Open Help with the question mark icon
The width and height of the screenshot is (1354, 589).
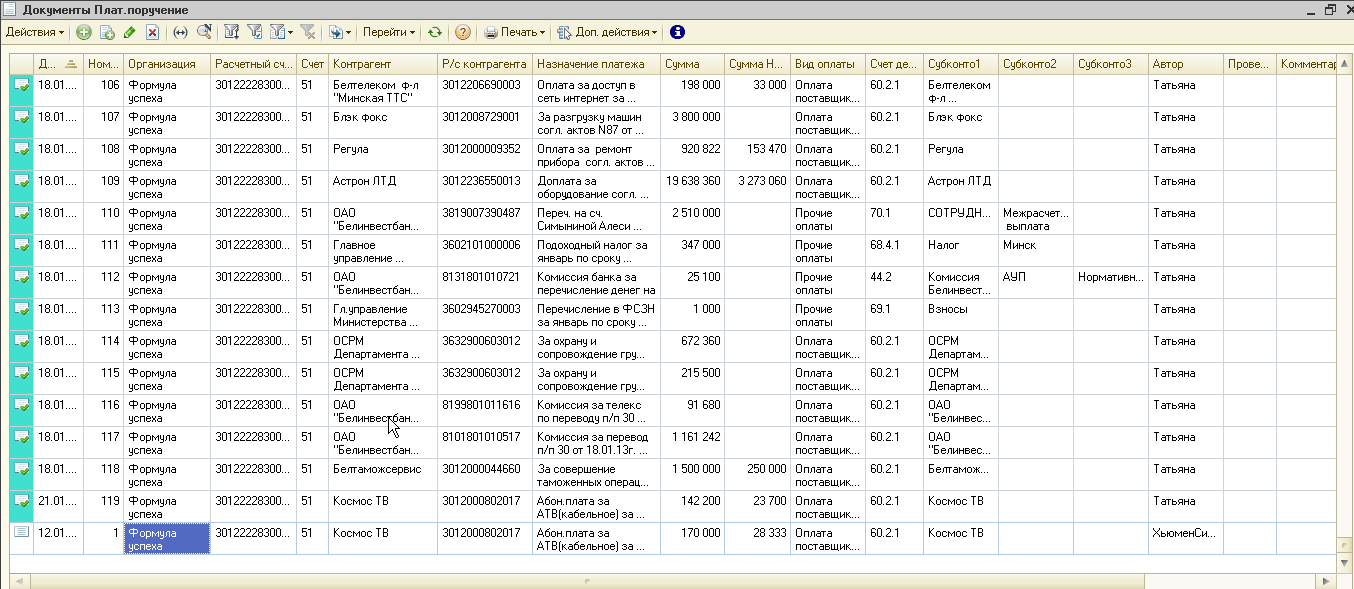463,32
